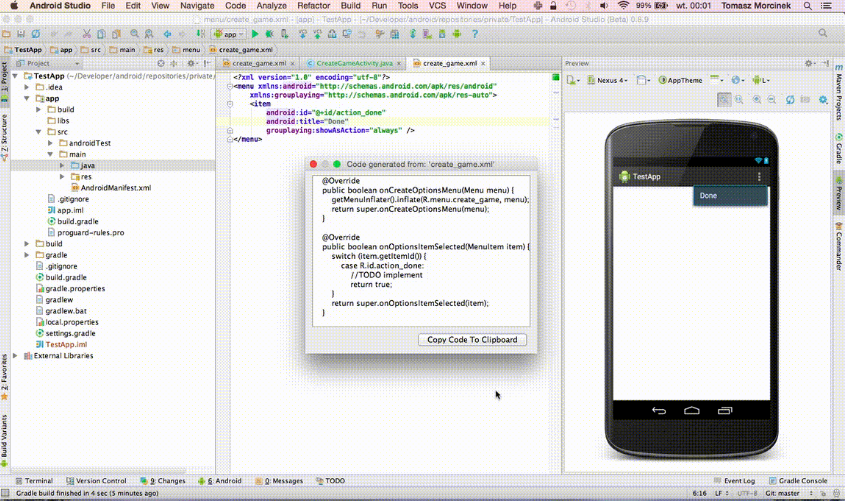847x501 pixels.
Task: Click the Preview zoom in icon
Action: click(x=757, y=99)
